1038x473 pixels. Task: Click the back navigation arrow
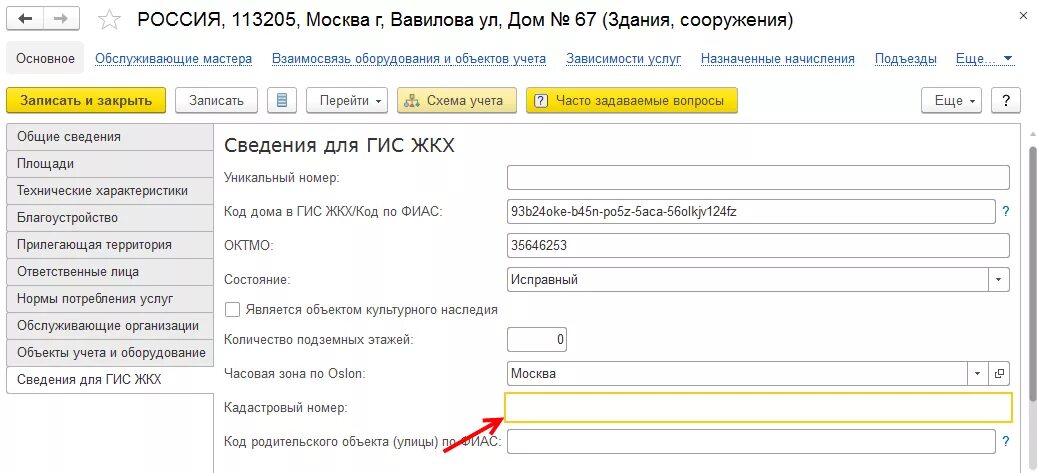[x=25, y=19]
